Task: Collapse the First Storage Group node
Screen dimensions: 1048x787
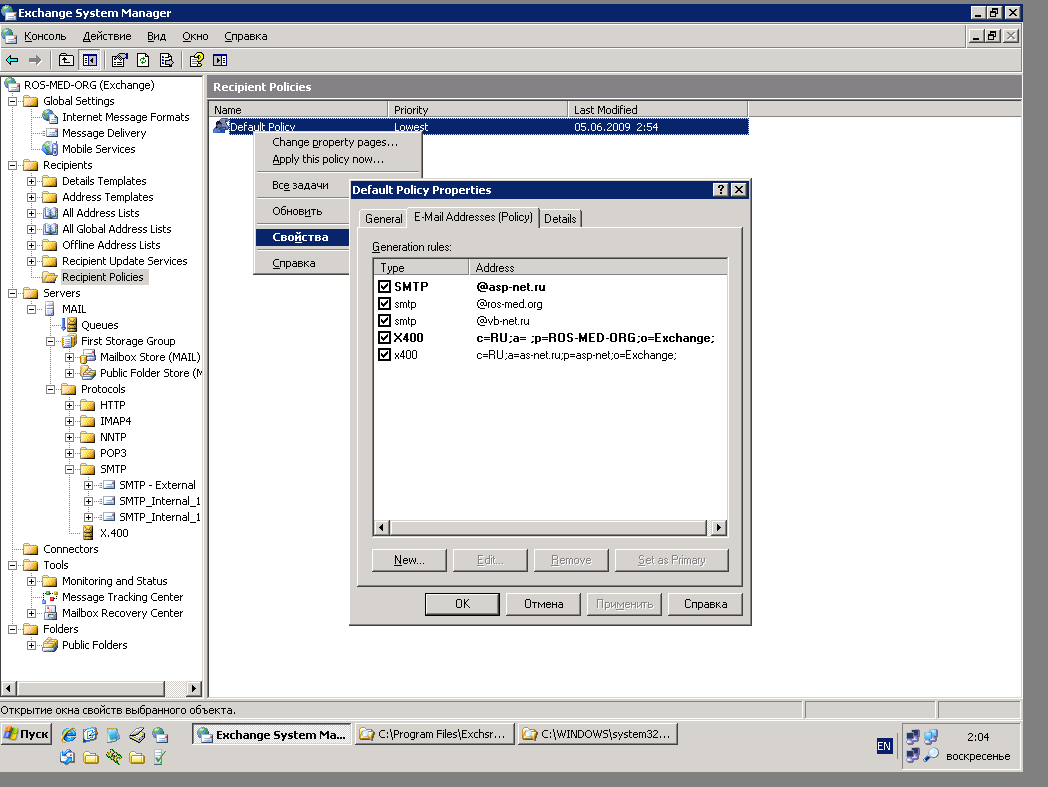Action: click(x=50, y=341)
